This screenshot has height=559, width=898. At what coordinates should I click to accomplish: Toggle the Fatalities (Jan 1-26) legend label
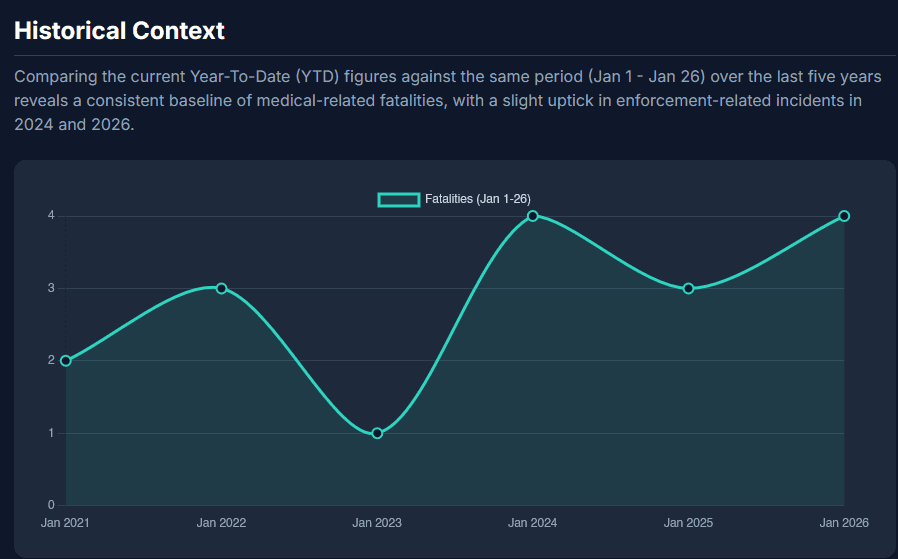pyautogui.click(x=477, y=199)
